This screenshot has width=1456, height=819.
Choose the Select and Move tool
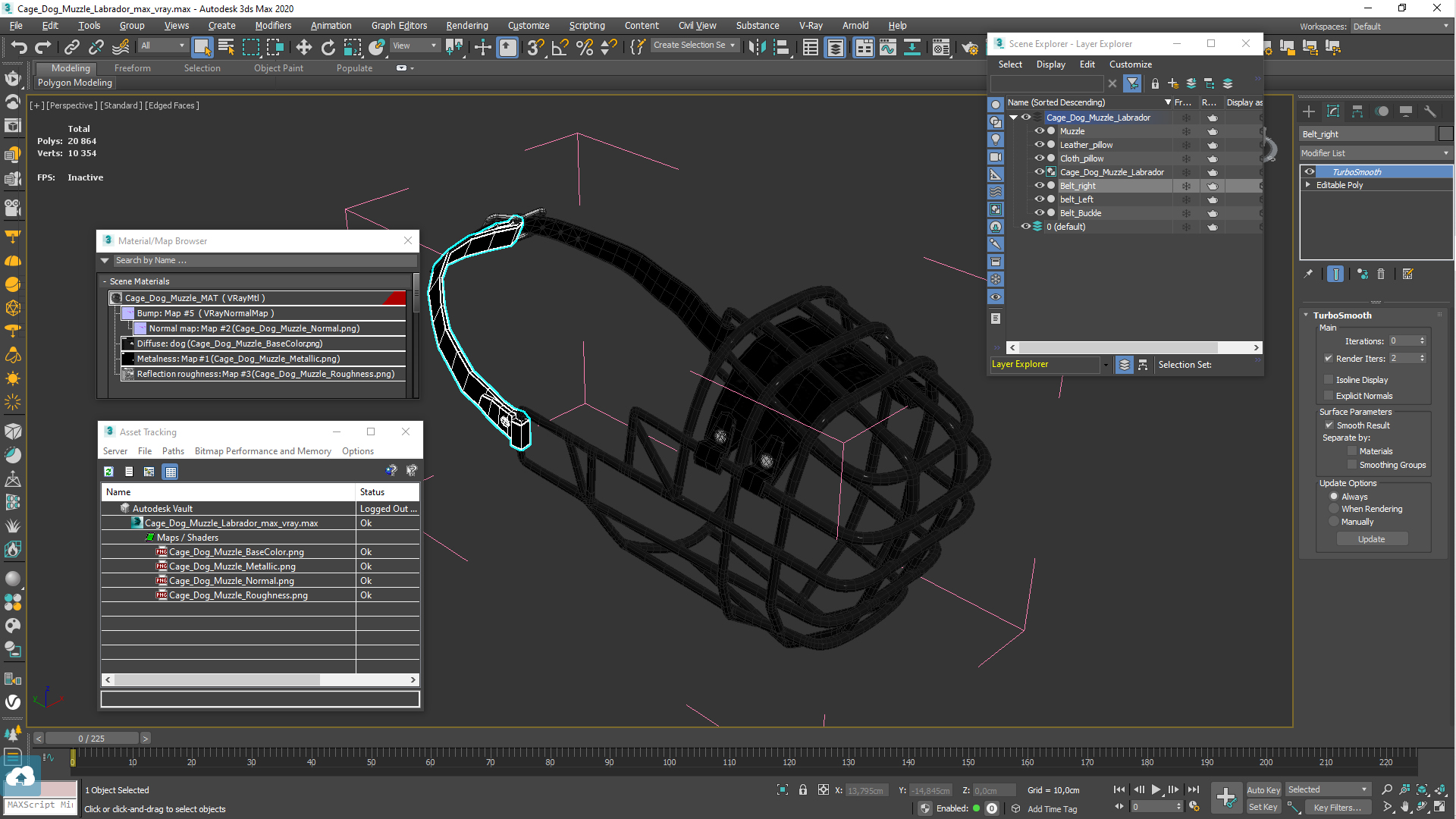coord(303,47)
